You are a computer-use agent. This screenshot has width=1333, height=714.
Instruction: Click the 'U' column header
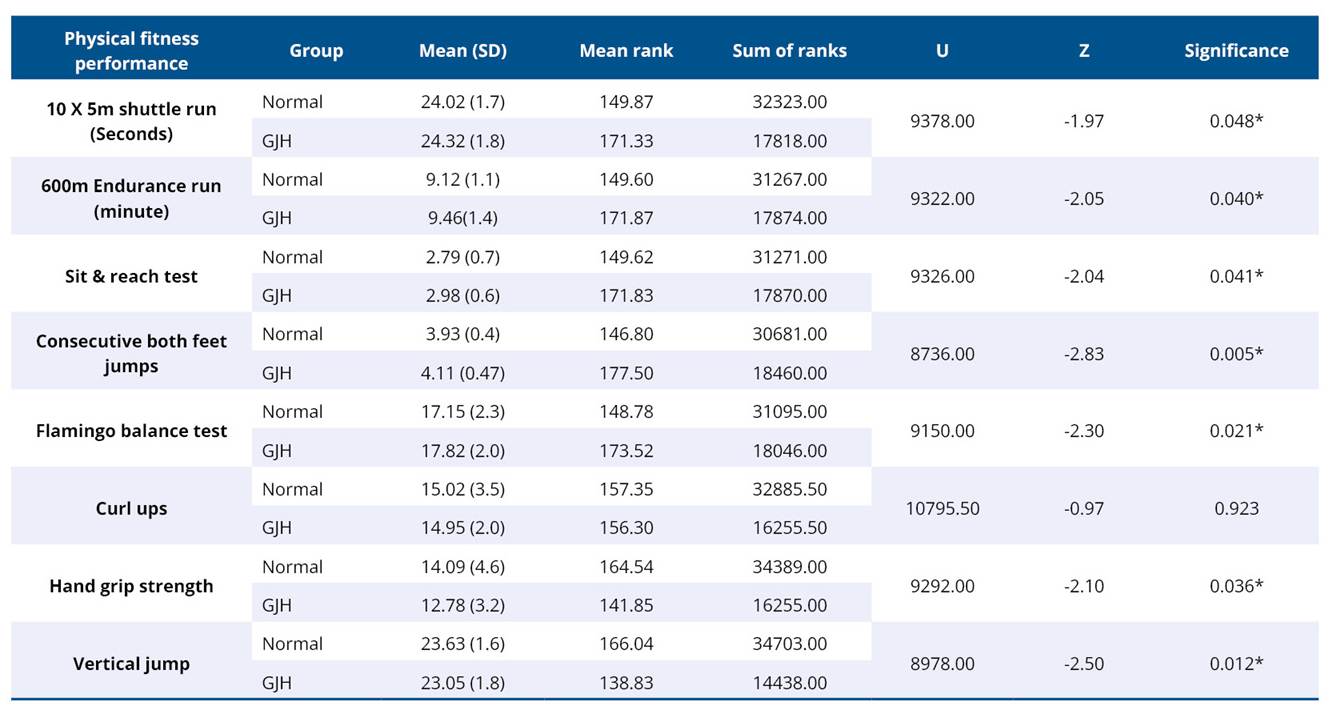point(942,51)
